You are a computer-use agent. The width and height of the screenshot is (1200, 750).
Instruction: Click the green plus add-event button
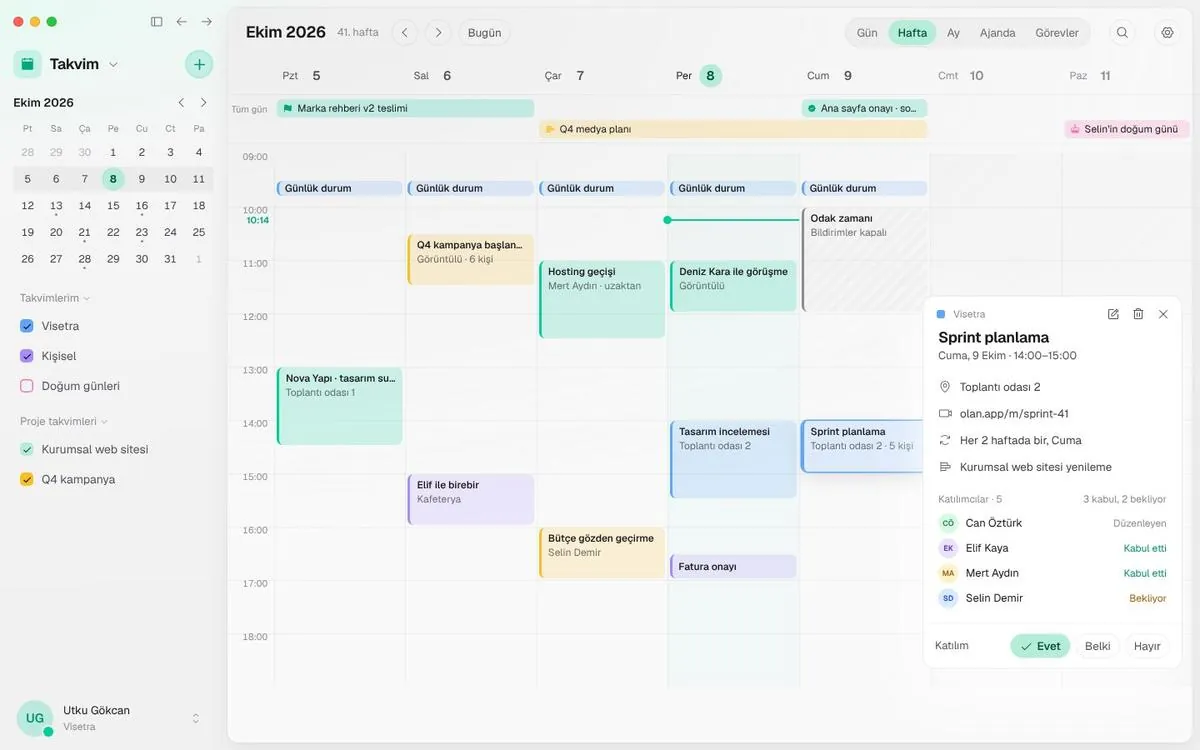click(x=199, y=64)
